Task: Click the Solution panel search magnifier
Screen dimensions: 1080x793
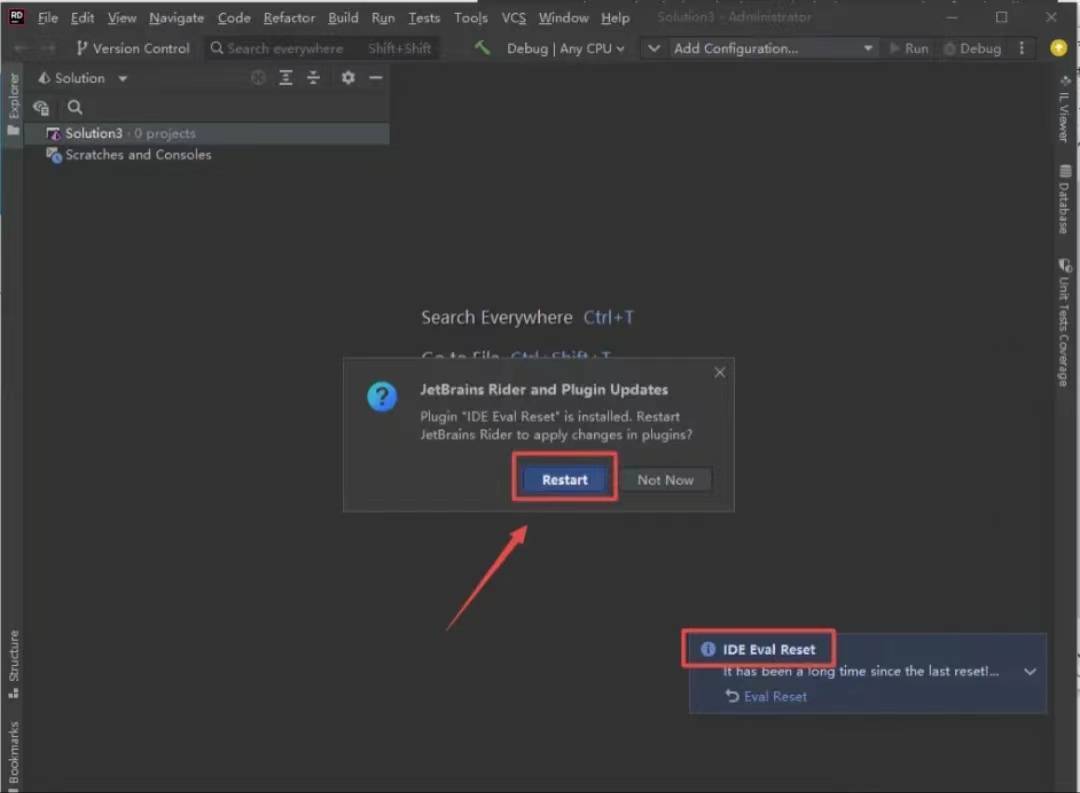Action: (x=75, y=107)
